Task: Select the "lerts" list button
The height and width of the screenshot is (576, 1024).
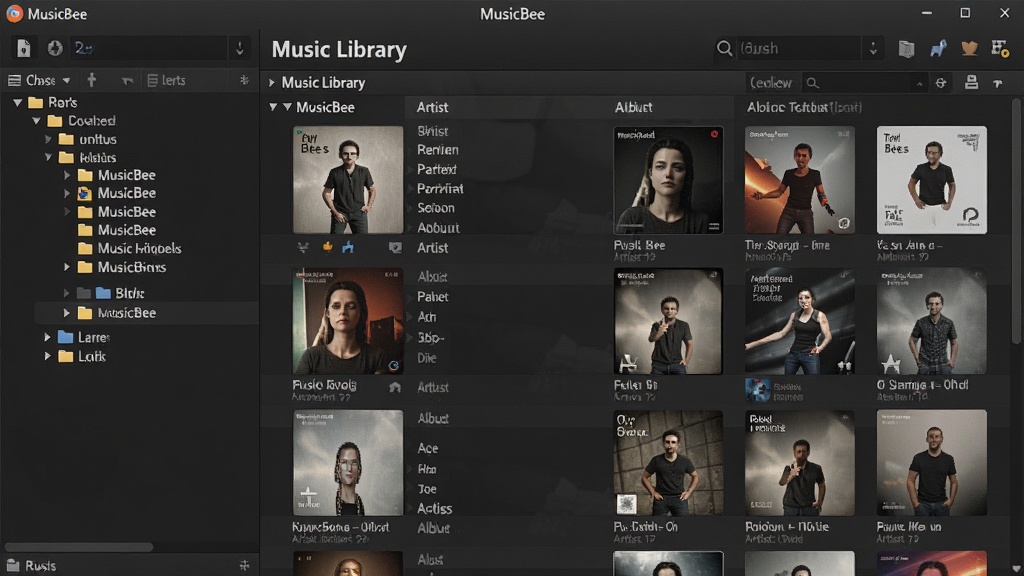Action: pyautogui.click(x=167, y=80)
